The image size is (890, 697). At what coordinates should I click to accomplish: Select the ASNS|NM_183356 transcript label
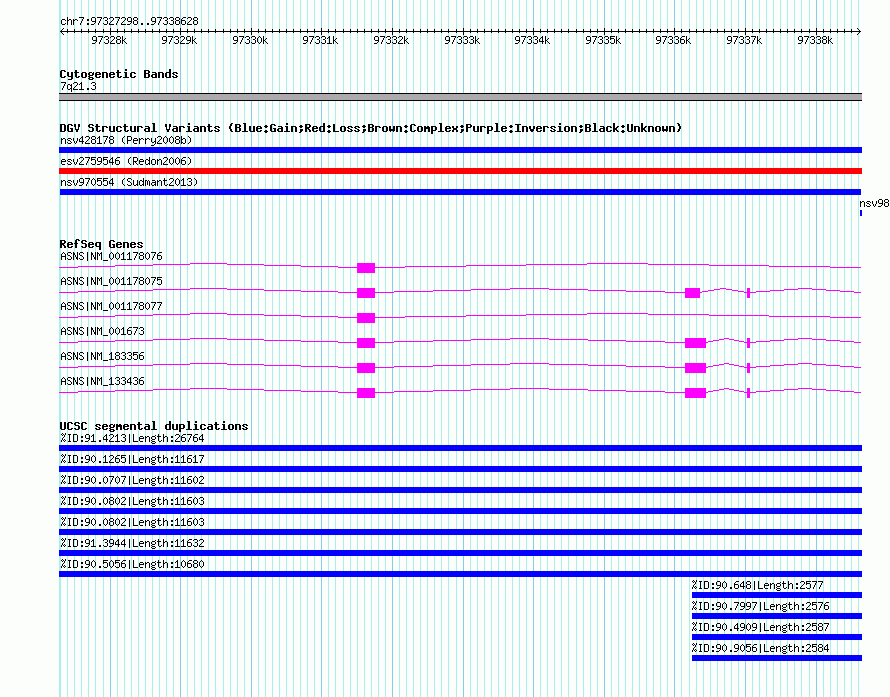102,356
